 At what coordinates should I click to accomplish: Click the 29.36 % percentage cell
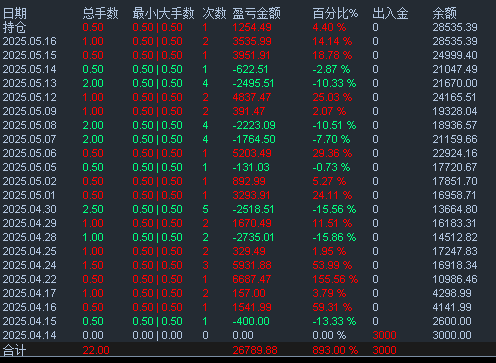click(332, 153)
